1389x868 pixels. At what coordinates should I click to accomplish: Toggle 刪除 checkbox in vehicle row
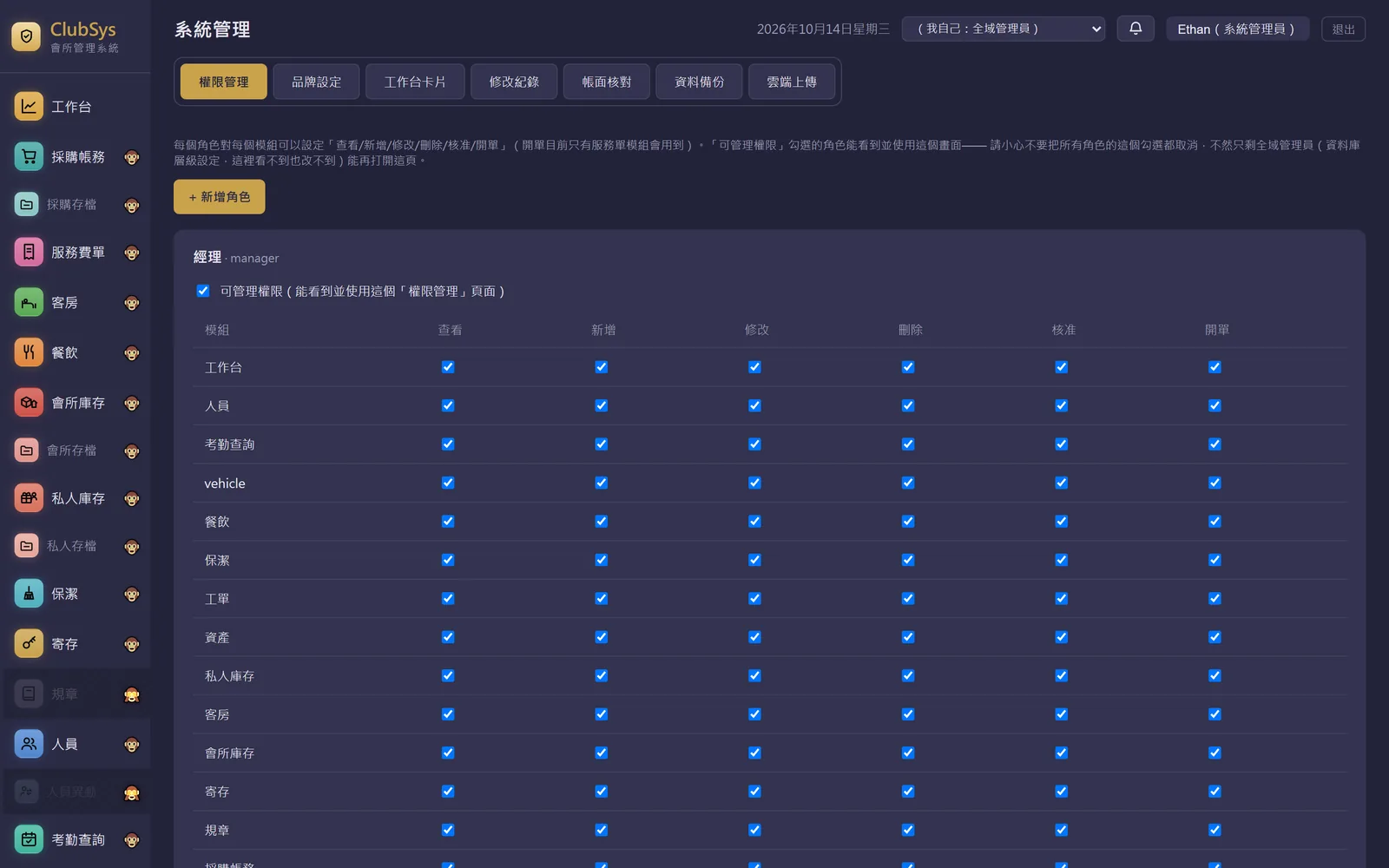908,483
